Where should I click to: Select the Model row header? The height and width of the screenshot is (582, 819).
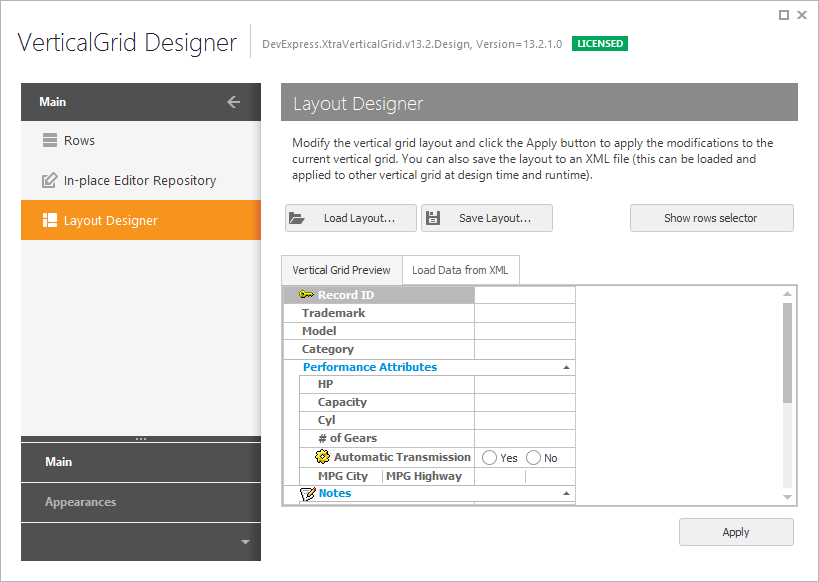(379, 331)
